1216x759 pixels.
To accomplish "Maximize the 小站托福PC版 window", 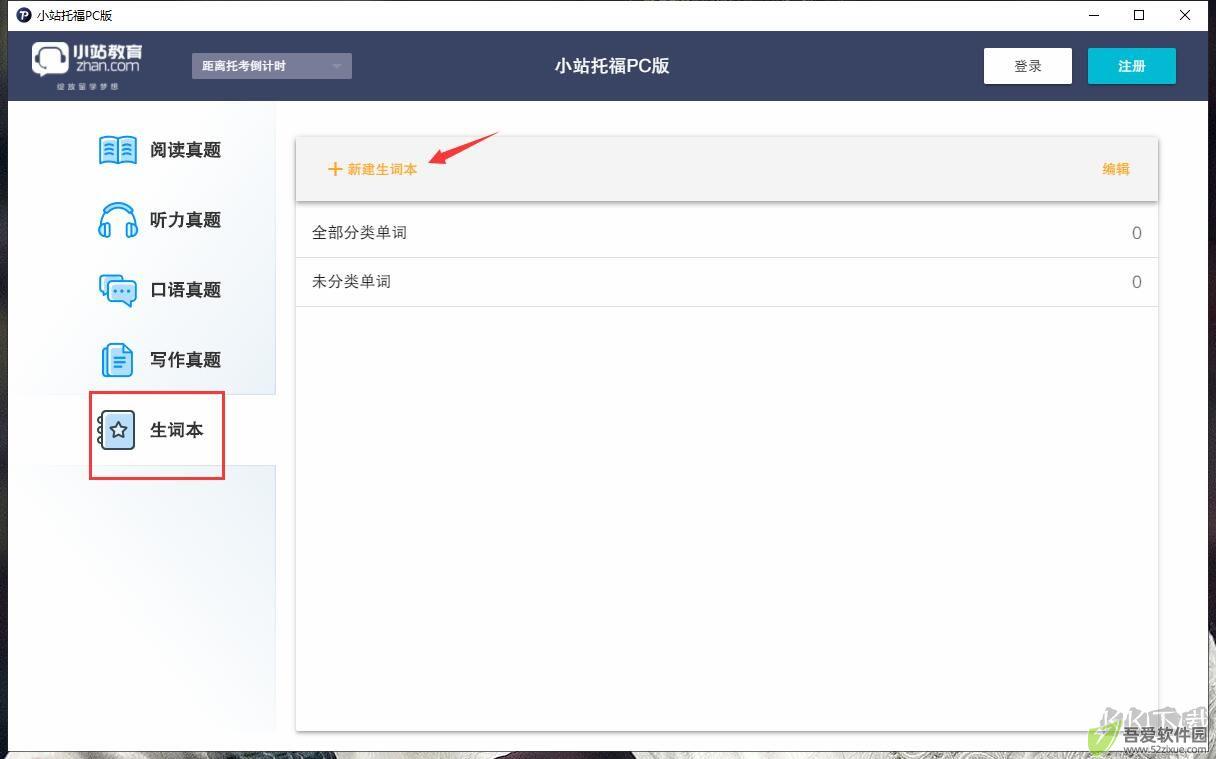I will pyautogui.click(x=1139, y=15).
